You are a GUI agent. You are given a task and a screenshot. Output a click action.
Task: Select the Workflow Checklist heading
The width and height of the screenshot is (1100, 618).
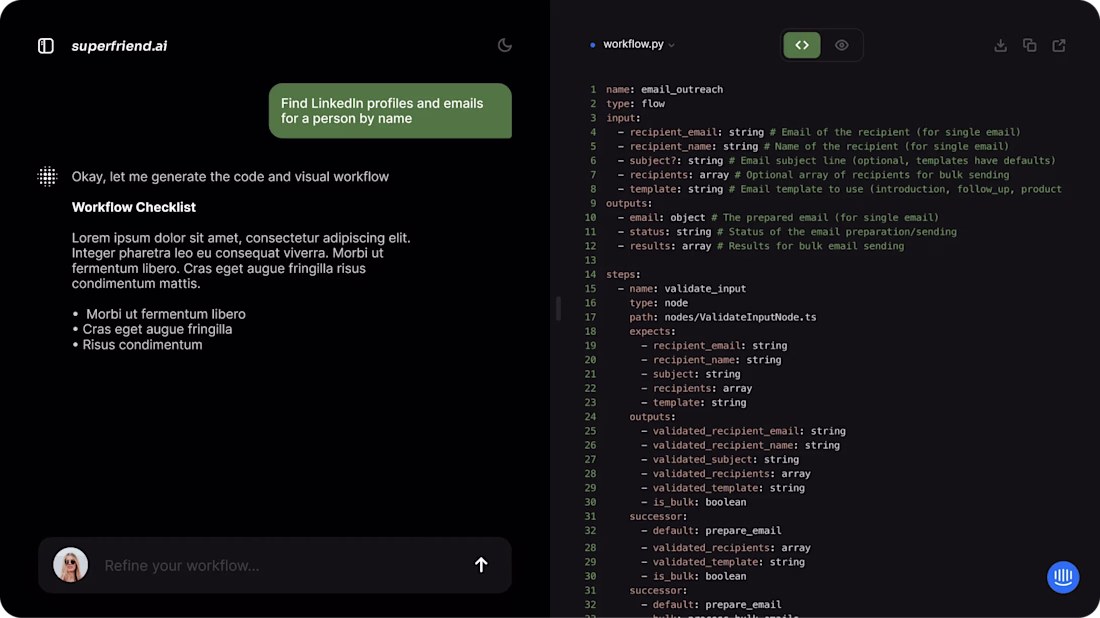pos(133,207)
